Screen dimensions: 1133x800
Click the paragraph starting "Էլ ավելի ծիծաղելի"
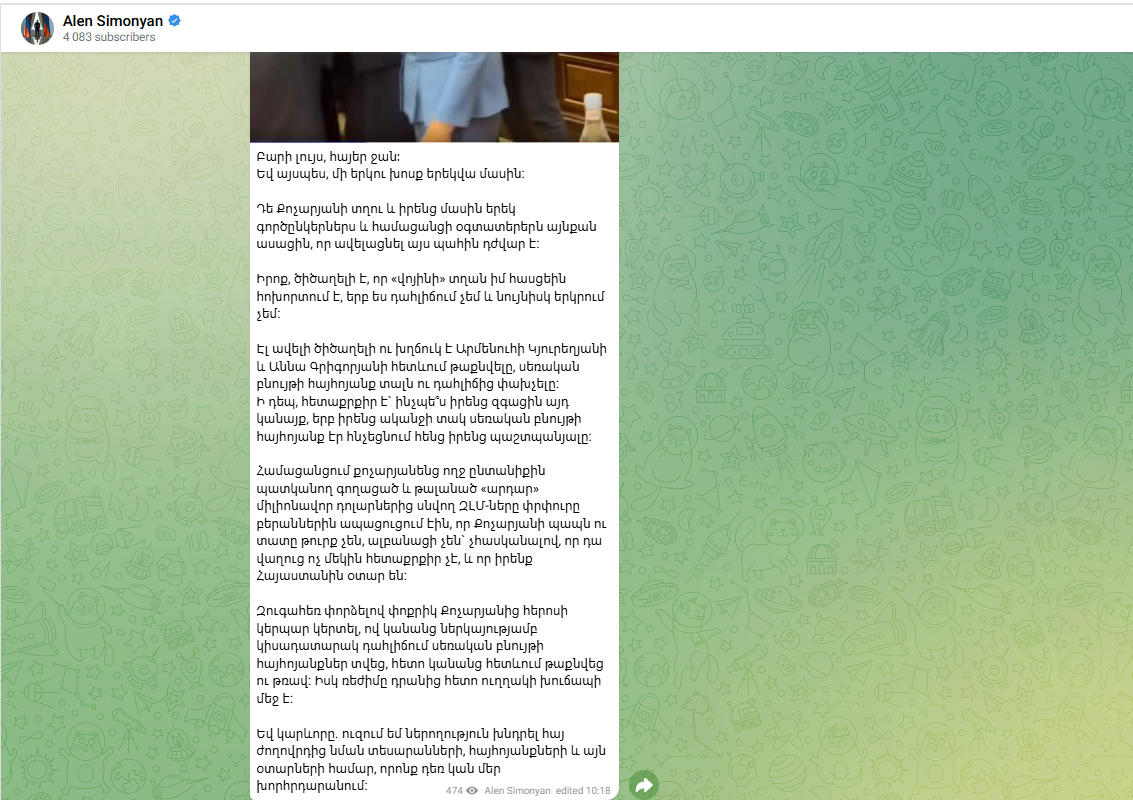click(x=432, y=365)
